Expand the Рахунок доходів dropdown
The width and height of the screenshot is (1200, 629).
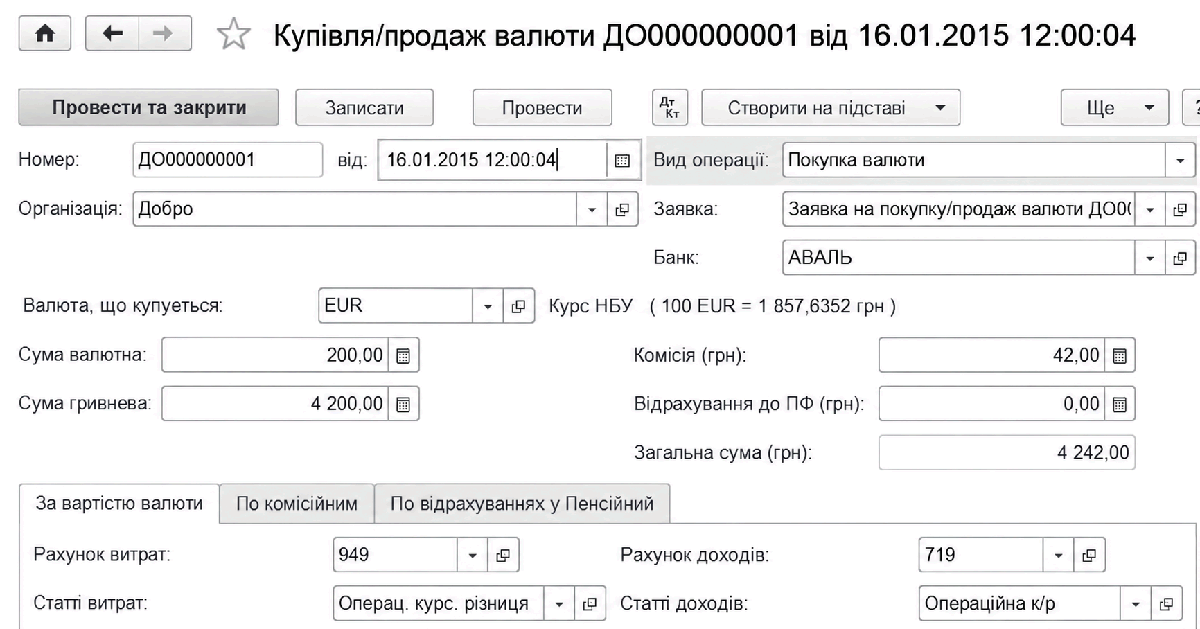(1060, 554)
